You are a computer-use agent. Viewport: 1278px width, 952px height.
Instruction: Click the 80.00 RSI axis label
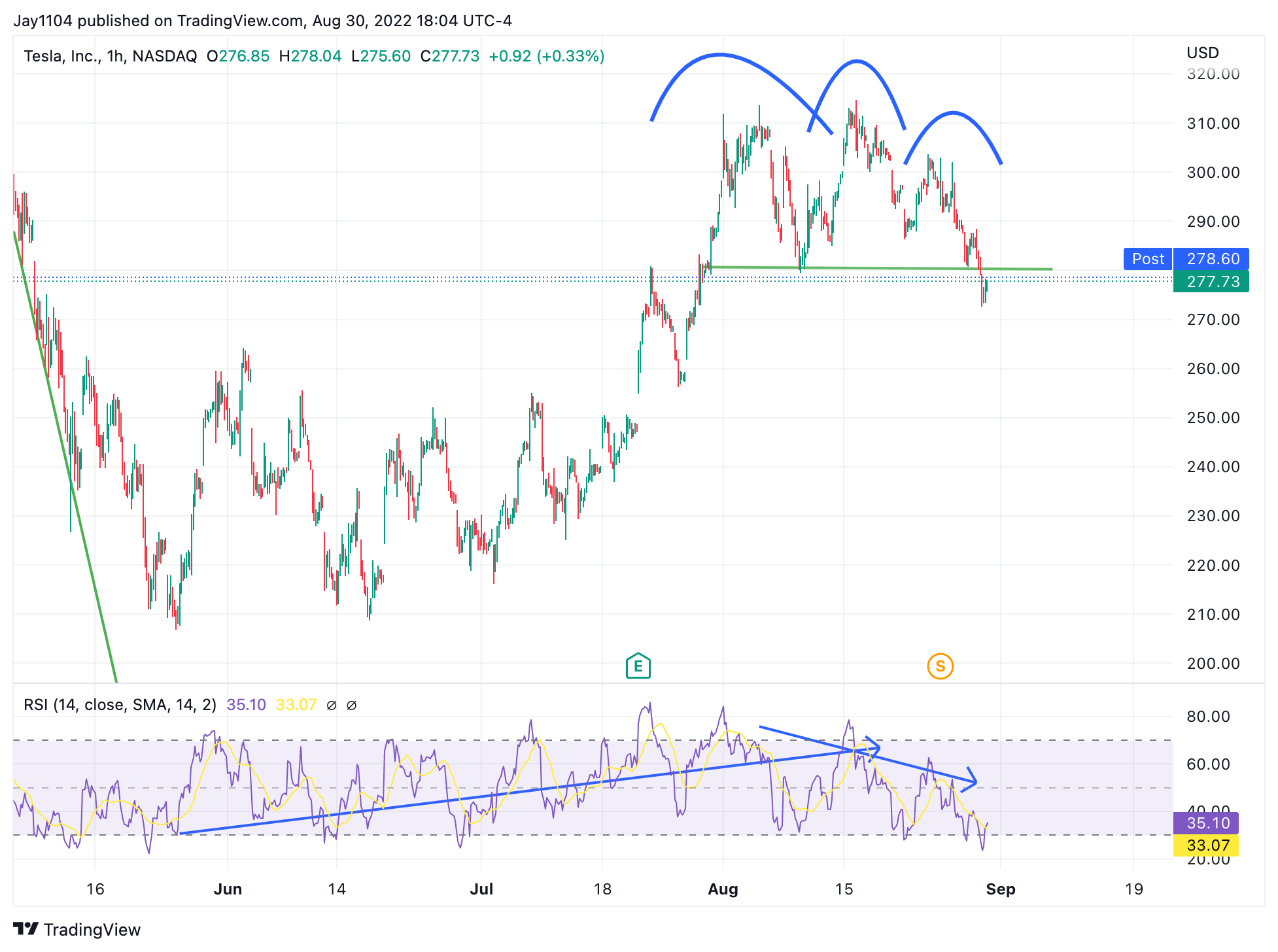pyautogui.click(x=1208, y=716)
